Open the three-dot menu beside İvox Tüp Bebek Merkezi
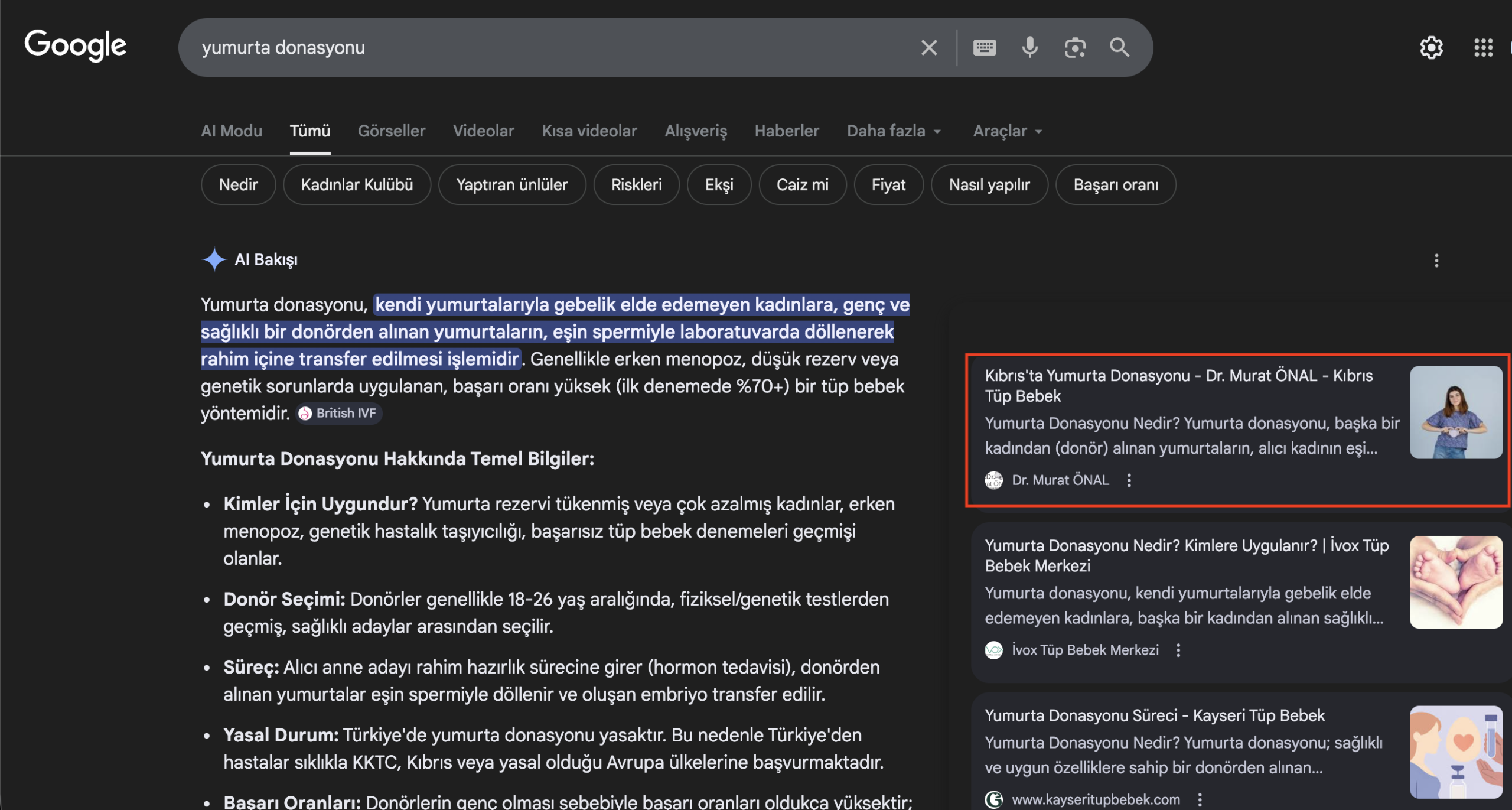 pos(1179,650)
